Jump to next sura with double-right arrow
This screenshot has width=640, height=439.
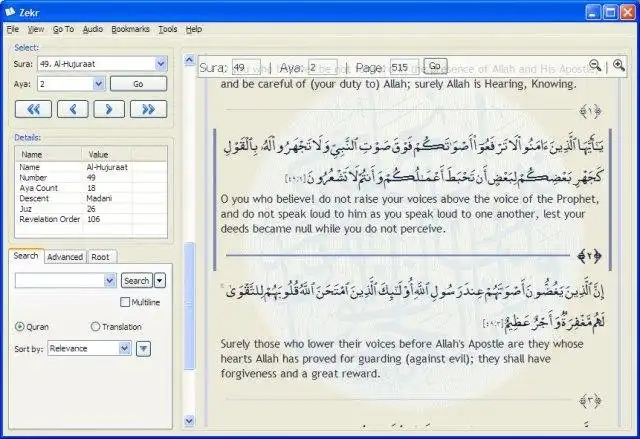pos(149,109)
